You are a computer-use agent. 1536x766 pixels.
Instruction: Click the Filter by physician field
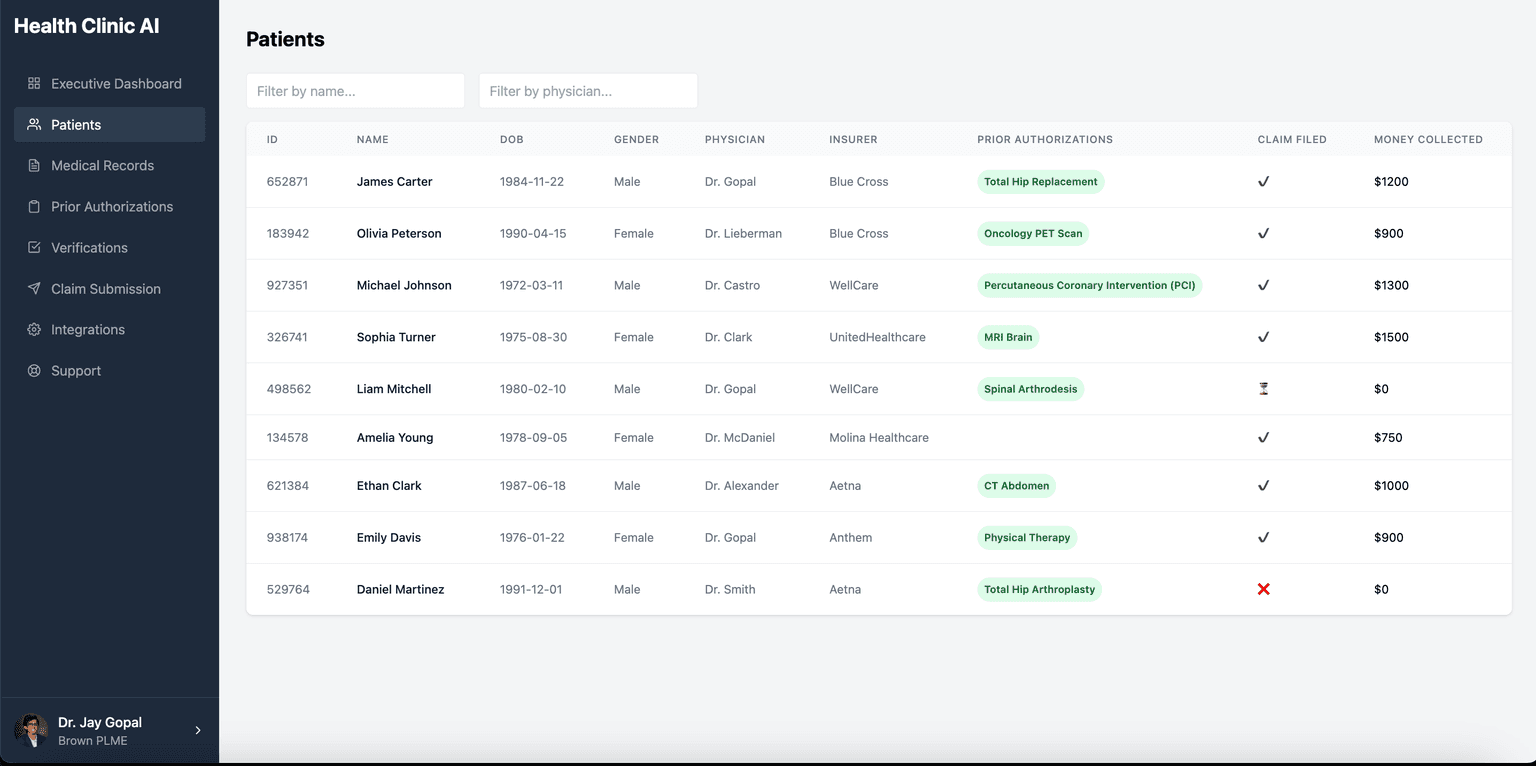[588, 91]
